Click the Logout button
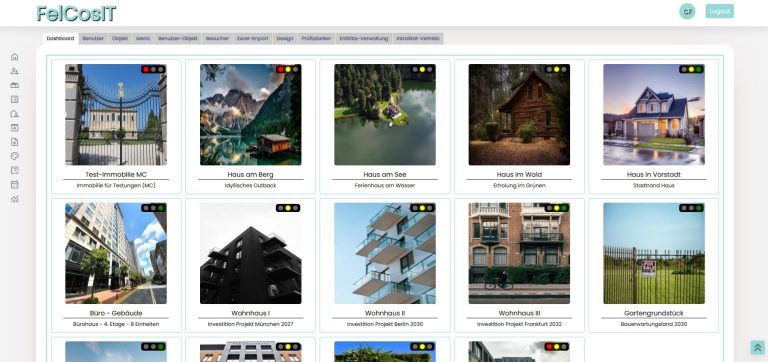The width and height of the screenshot is (768, 362). (x=720, y=11)
